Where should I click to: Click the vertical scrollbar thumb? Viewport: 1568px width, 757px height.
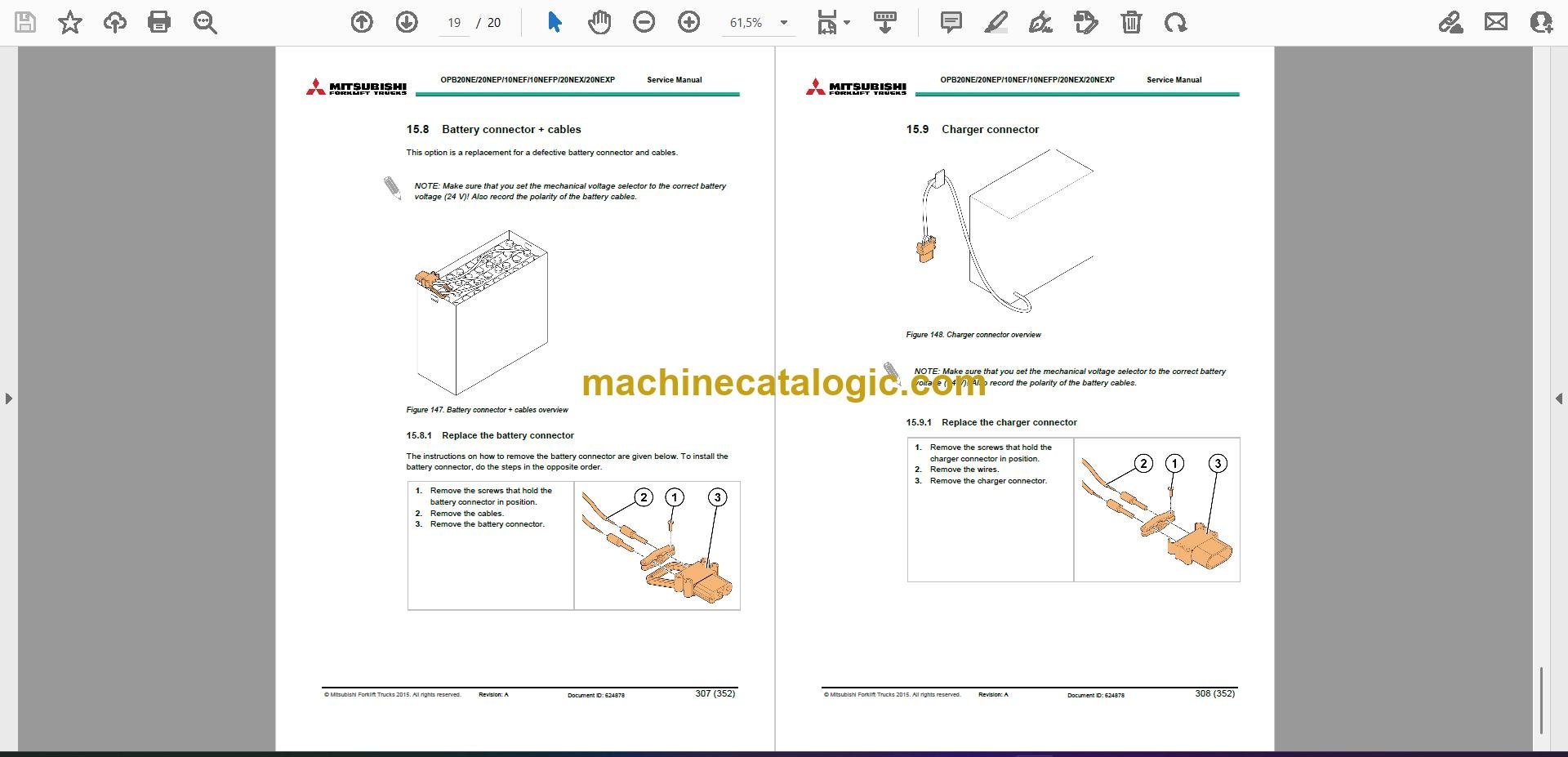coord(1541,701)
